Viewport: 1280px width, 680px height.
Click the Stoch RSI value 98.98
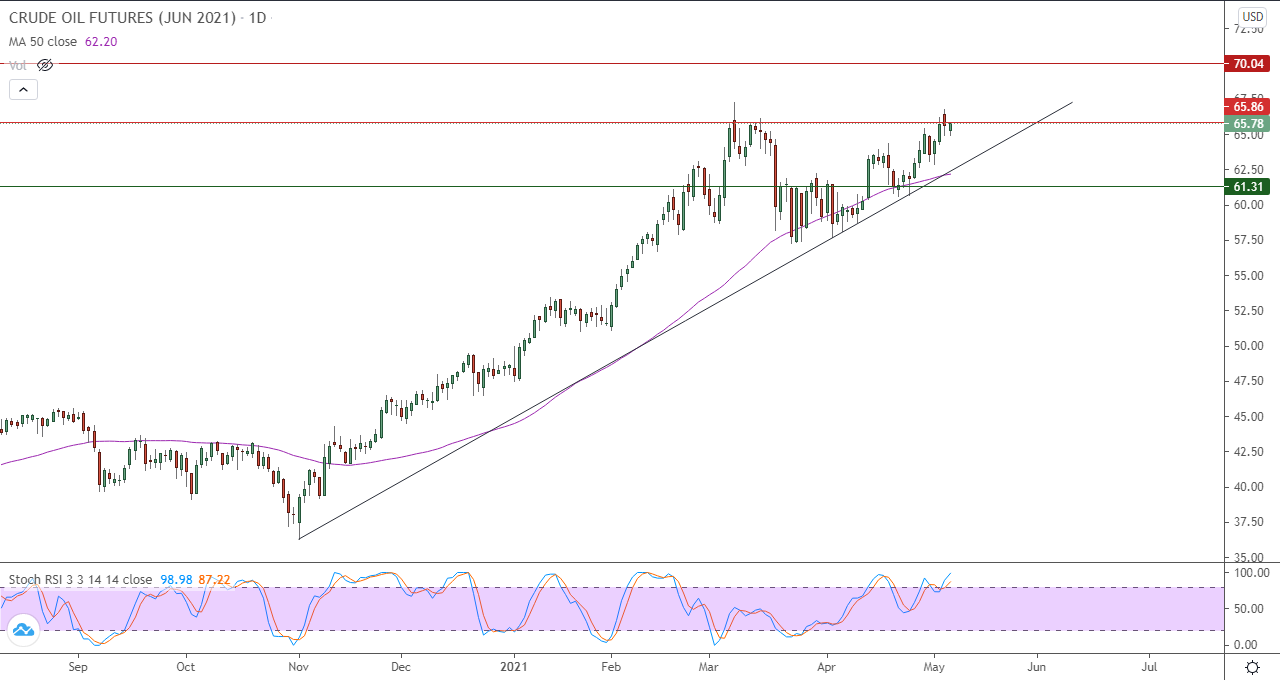tap(176, 579)
